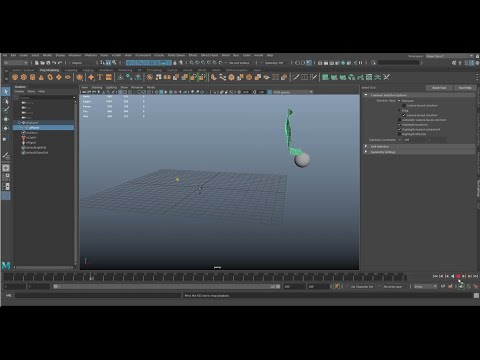Select Marquee selection style
The width and height of the screenshot is (480, 360).
(399, 101)
